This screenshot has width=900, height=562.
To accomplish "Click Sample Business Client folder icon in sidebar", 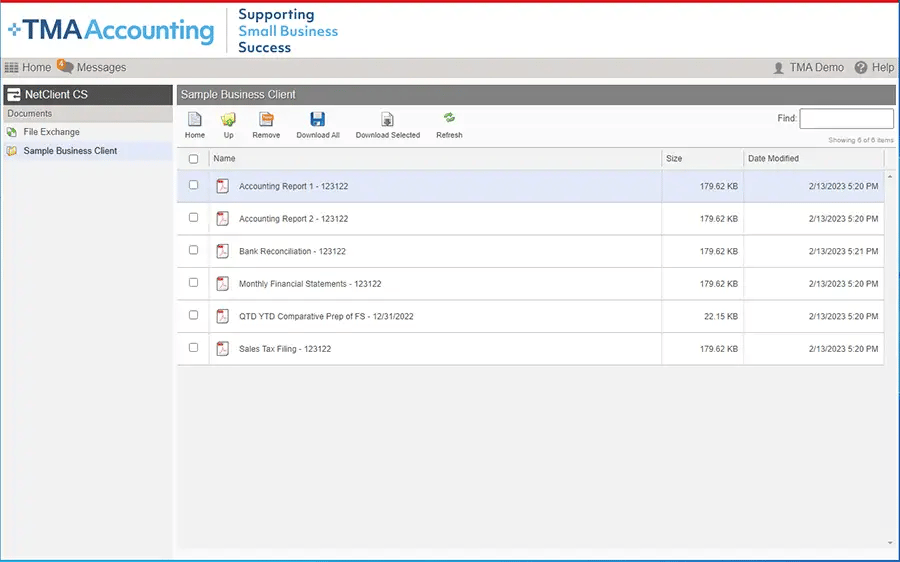I will (11, 151).
